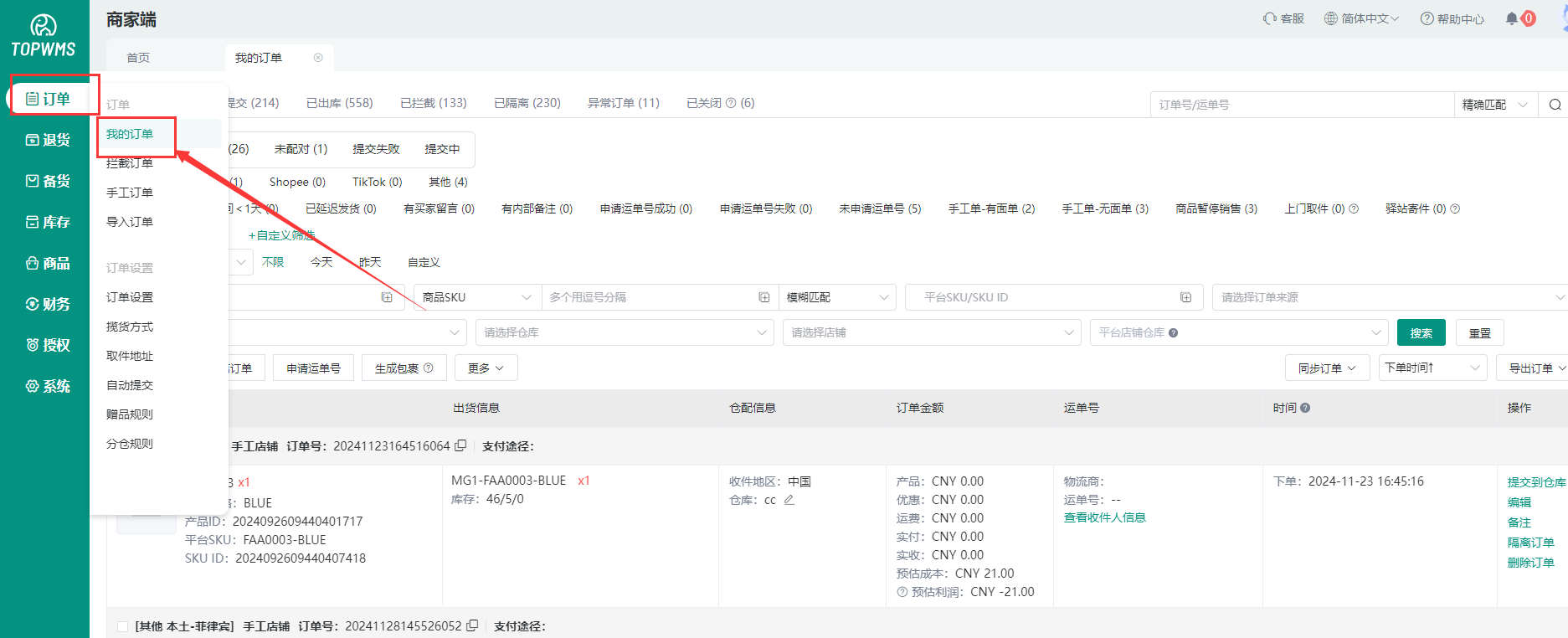
Task: Open the 精确匹配 dropdown
Action: [x=1495, y=105]
